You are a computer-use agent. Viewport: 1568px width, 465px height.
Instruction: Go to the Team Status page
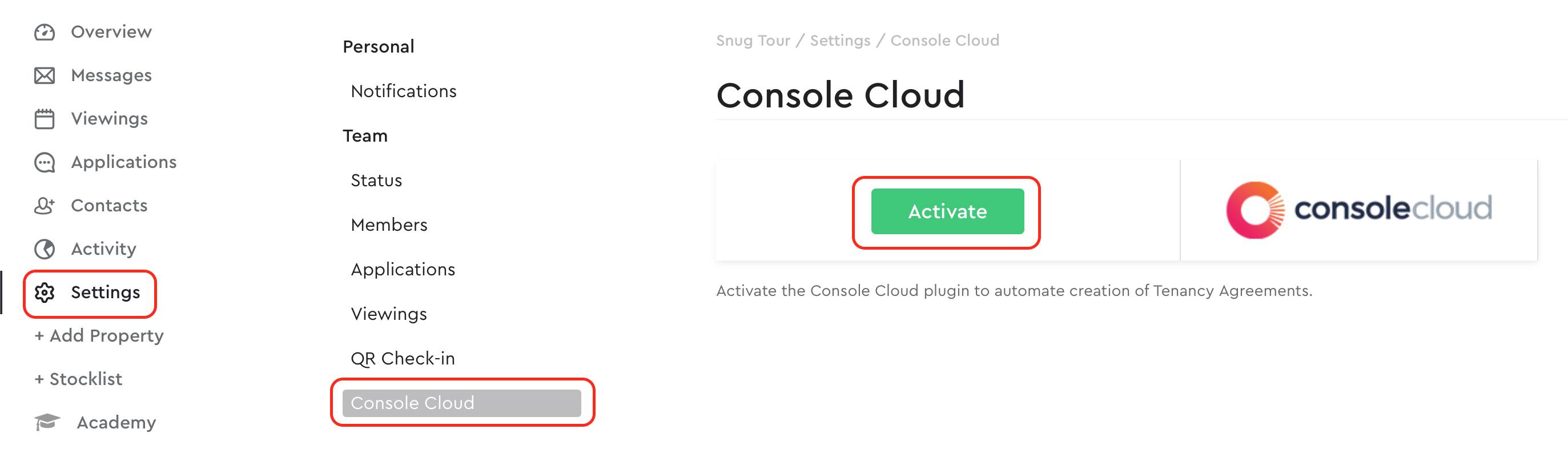coord(376,180)
